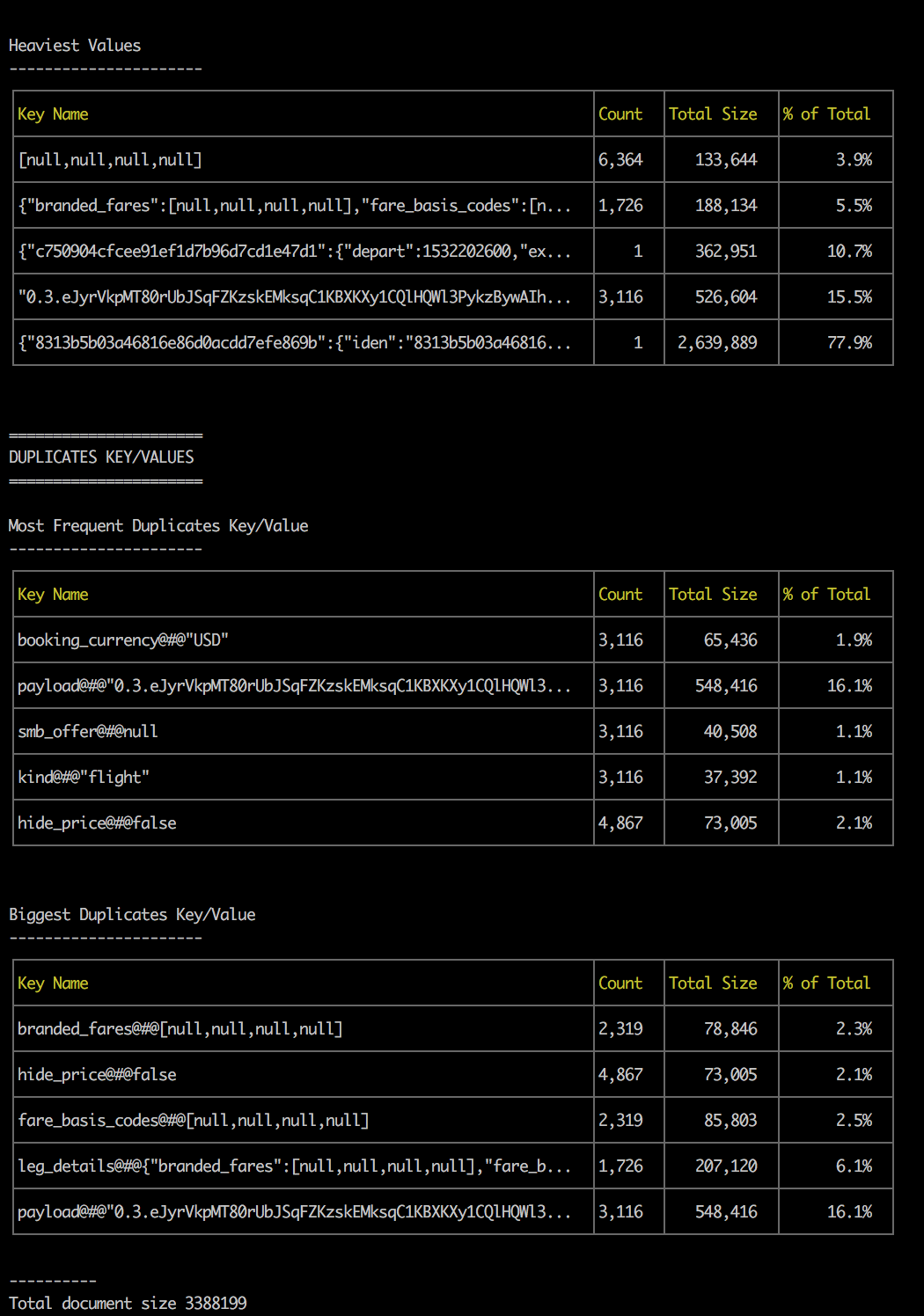Click the 'Heaviest Values' section heading
Viewport: 924px width, 1316px height.
point(75,46)
